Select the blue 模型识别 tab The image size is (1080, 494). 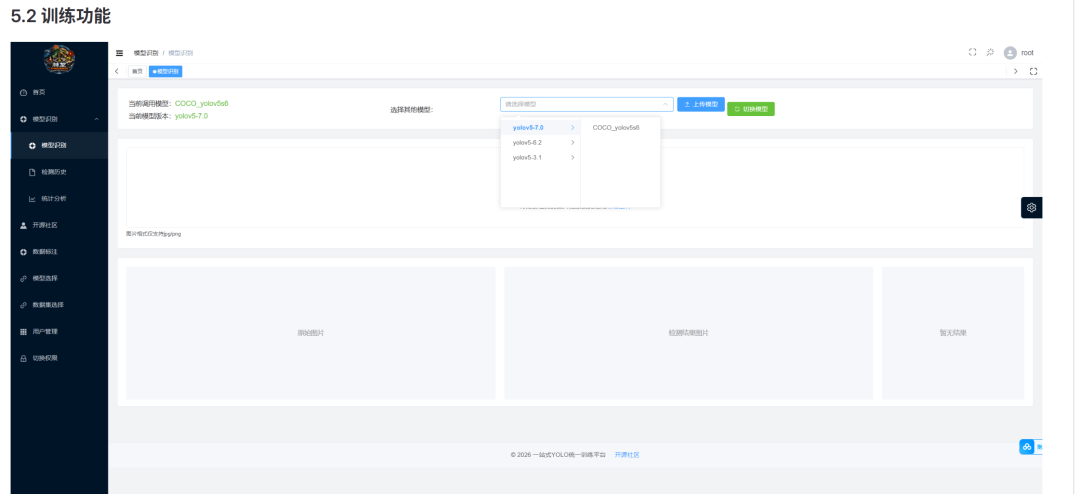pyautogui.click(x=165, y=72)
